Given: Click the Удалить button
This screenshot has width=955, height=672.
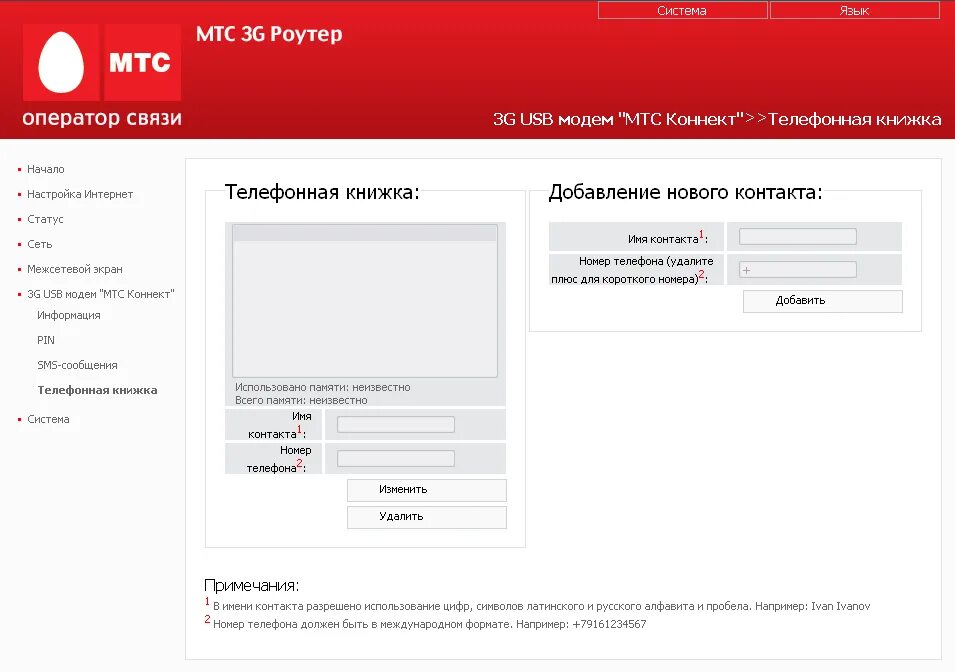Looking at the screenshot, I should [x=426, y=517].
